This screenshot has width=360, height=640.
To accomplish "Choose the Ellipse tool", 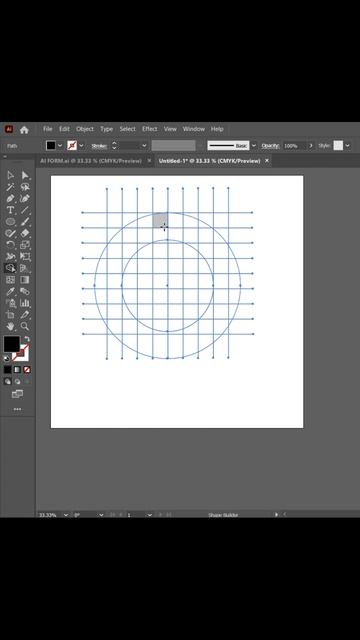I will (x=10, y=222).
